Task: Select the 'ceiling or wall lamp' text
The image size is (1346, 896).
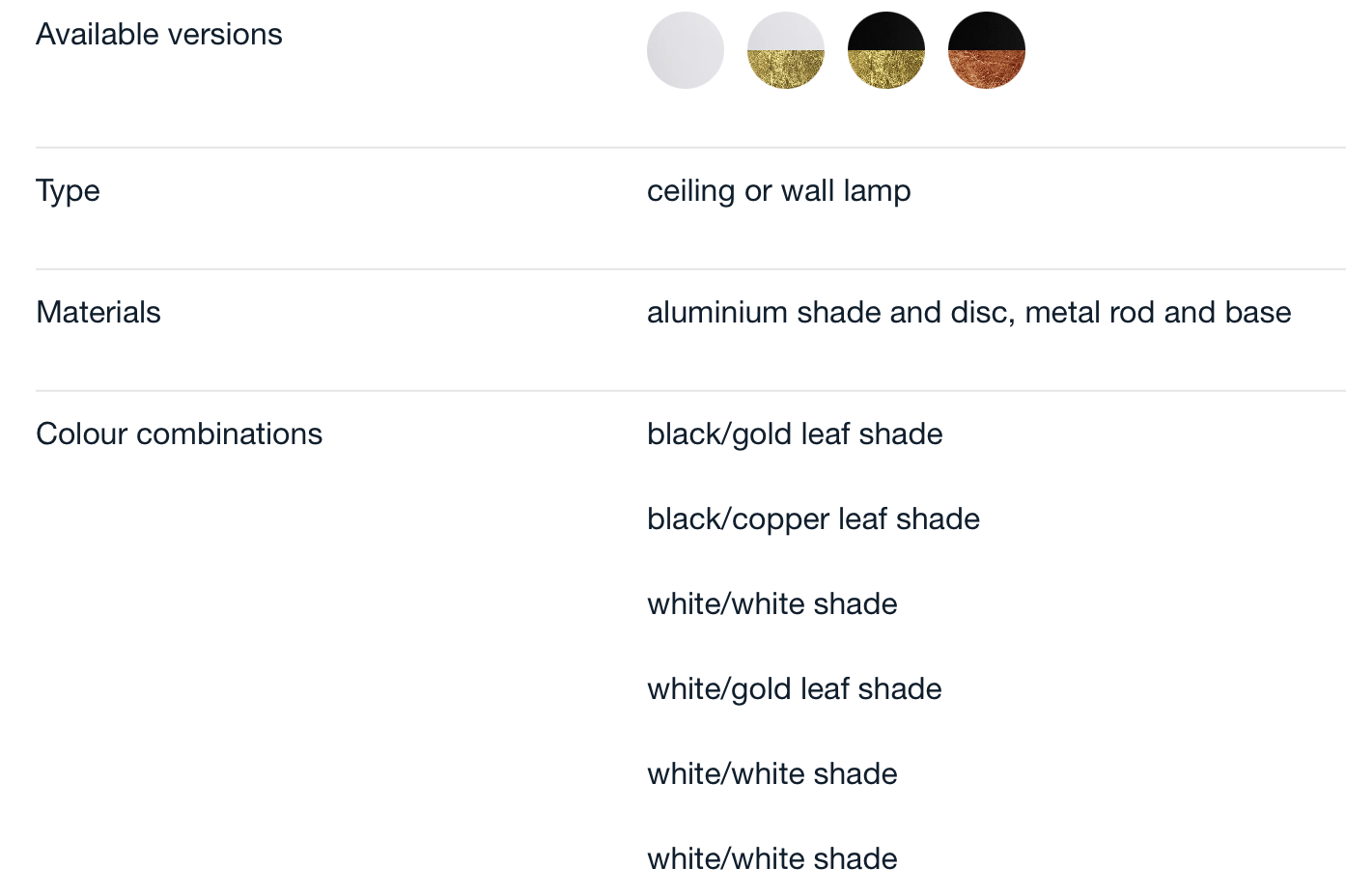Action: (x=779, y=191)
